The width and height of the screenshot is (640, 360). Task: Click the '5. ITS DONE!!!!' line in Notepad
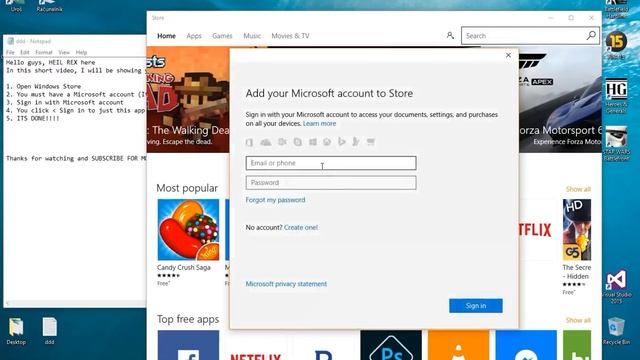[x=33, y=118]
